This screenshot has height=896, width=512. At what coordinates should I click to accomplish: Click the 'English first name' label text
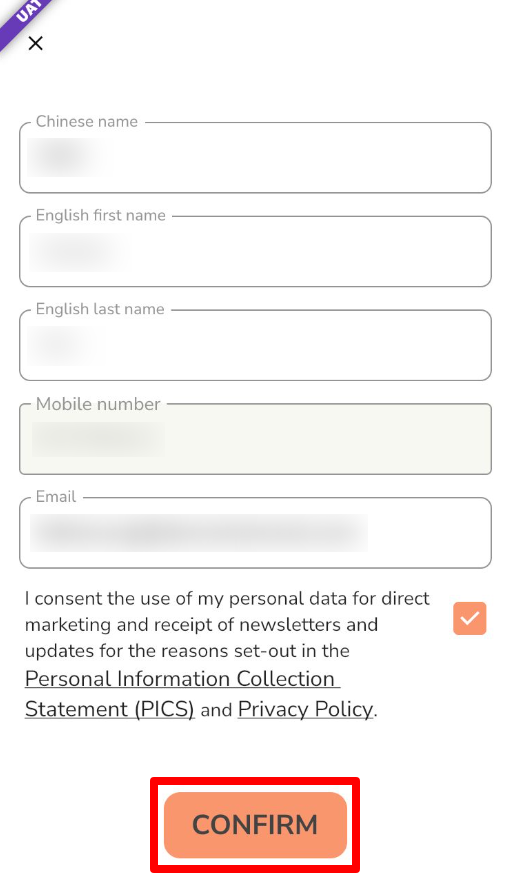[x=101, y=215]
